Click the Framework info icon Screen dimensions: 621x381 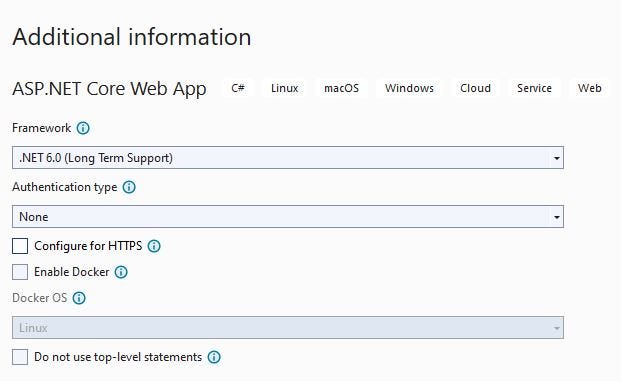click(x=83, y=128)
